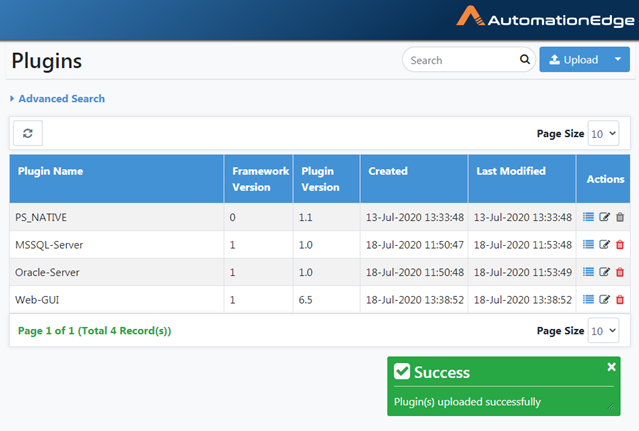Sort by Framework Version column header
The height and width of the screenshot is (431, 639).
[260, 179]
